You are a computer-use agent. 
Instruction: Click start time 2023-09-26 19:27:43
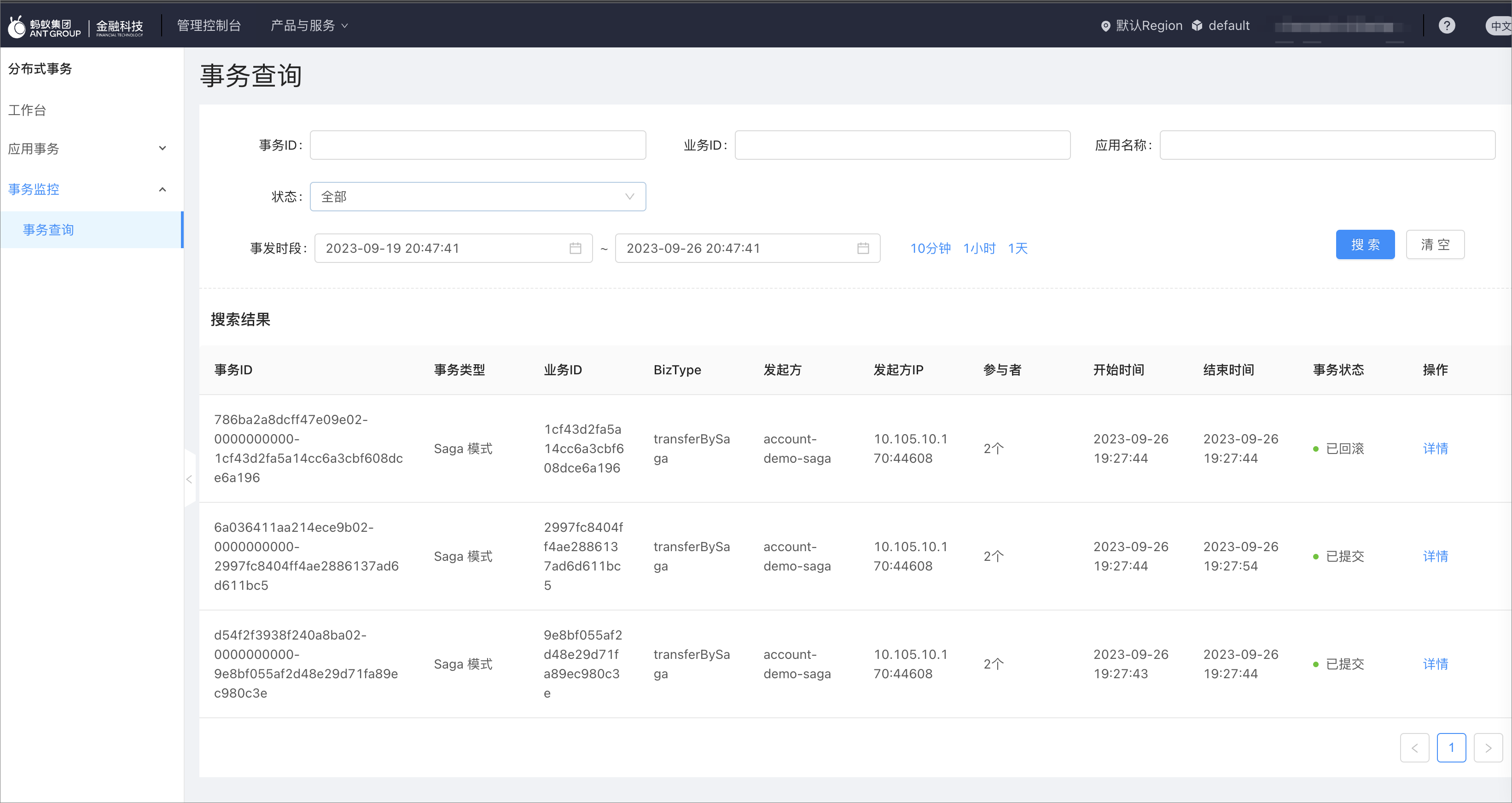pos(1130,664)
